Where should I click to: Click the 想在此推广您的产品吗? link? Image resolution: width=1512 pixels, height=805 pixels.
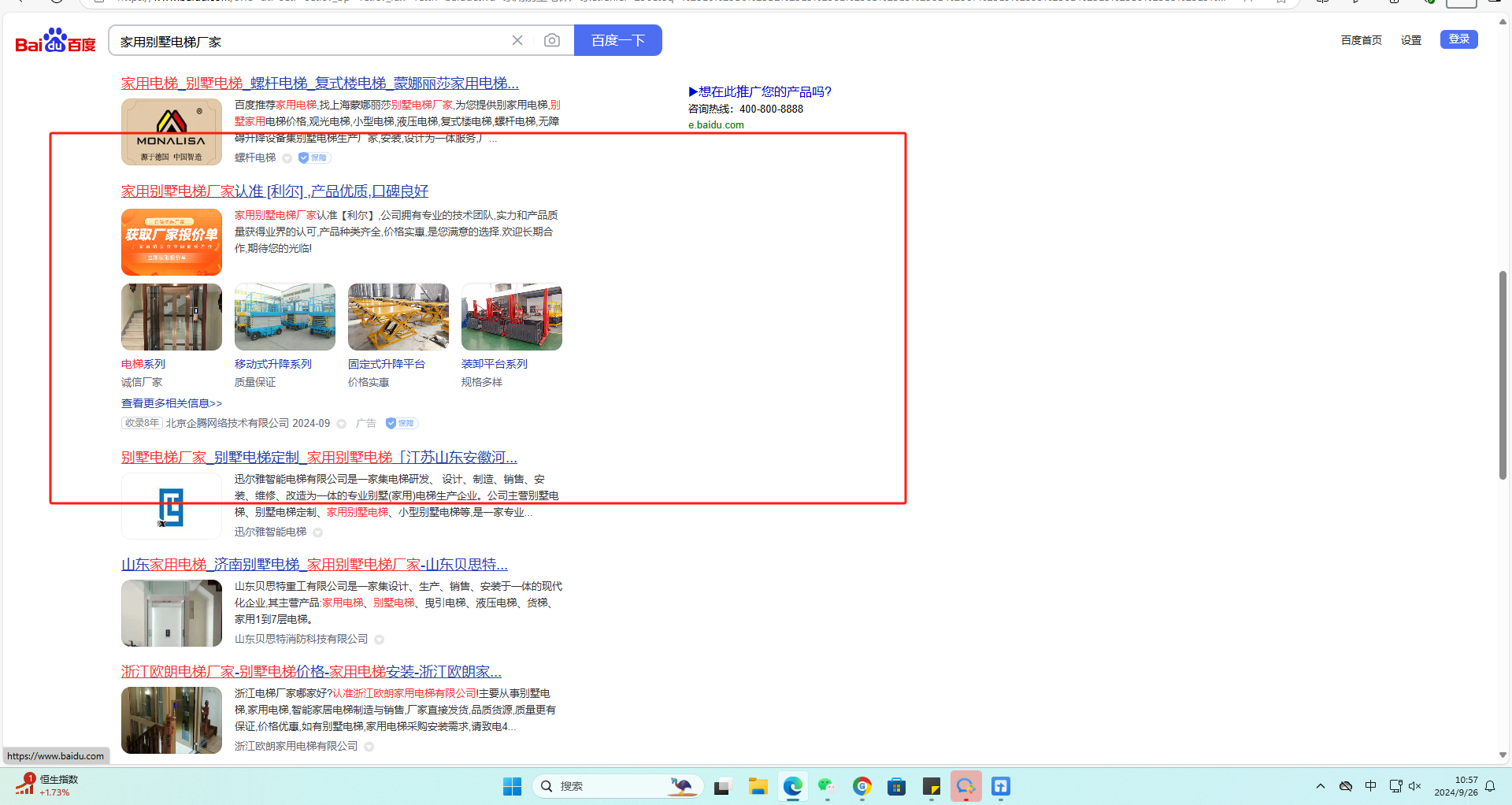click(x=760, y=91)
